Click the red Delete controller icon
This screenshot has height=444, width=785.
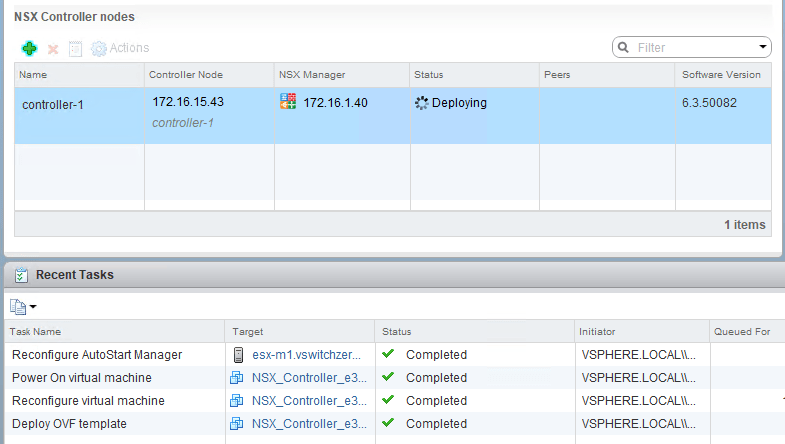point(53,49)
